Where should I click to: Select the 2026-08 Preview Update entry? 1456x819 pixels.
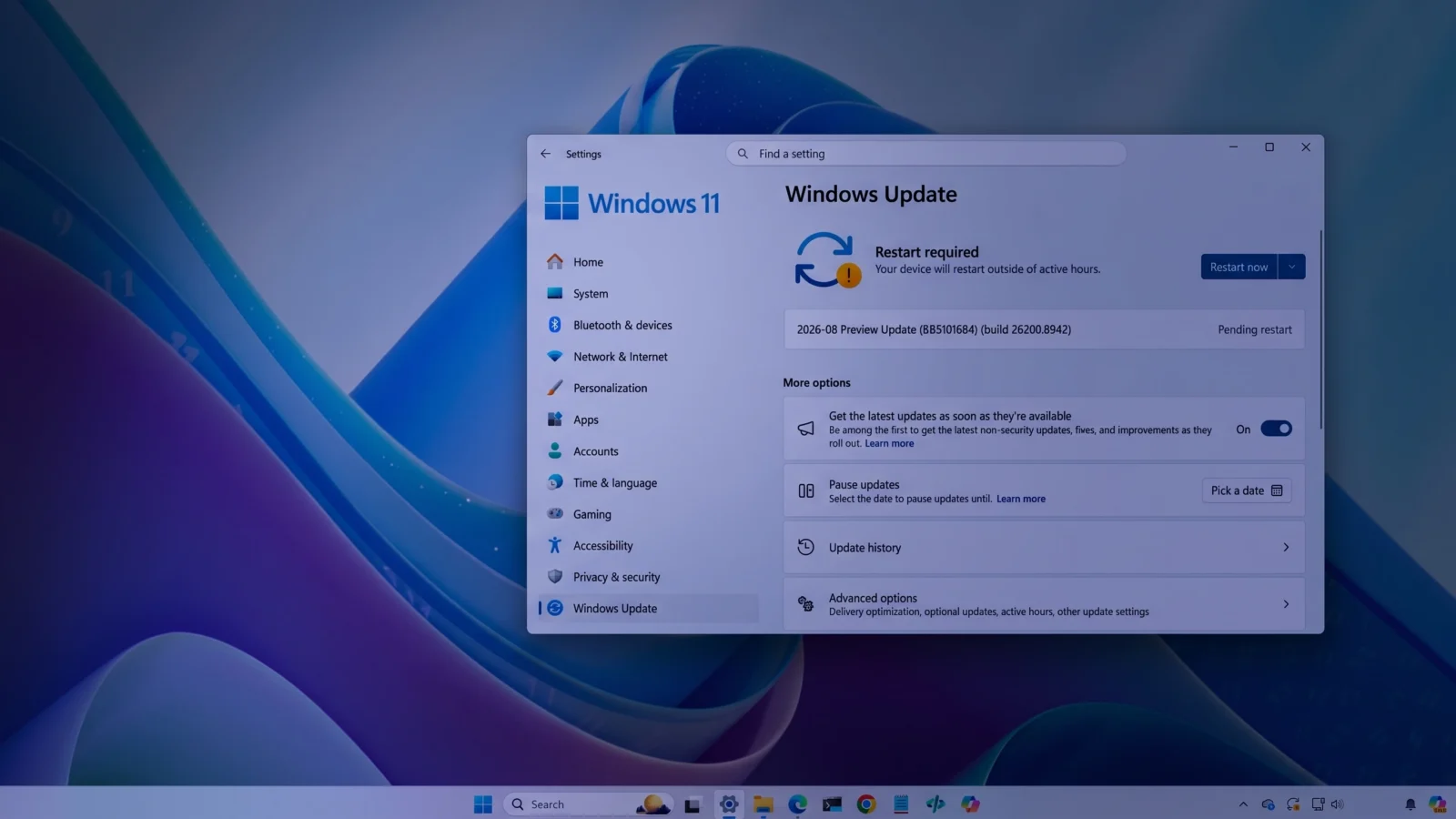click(1044, 329)
